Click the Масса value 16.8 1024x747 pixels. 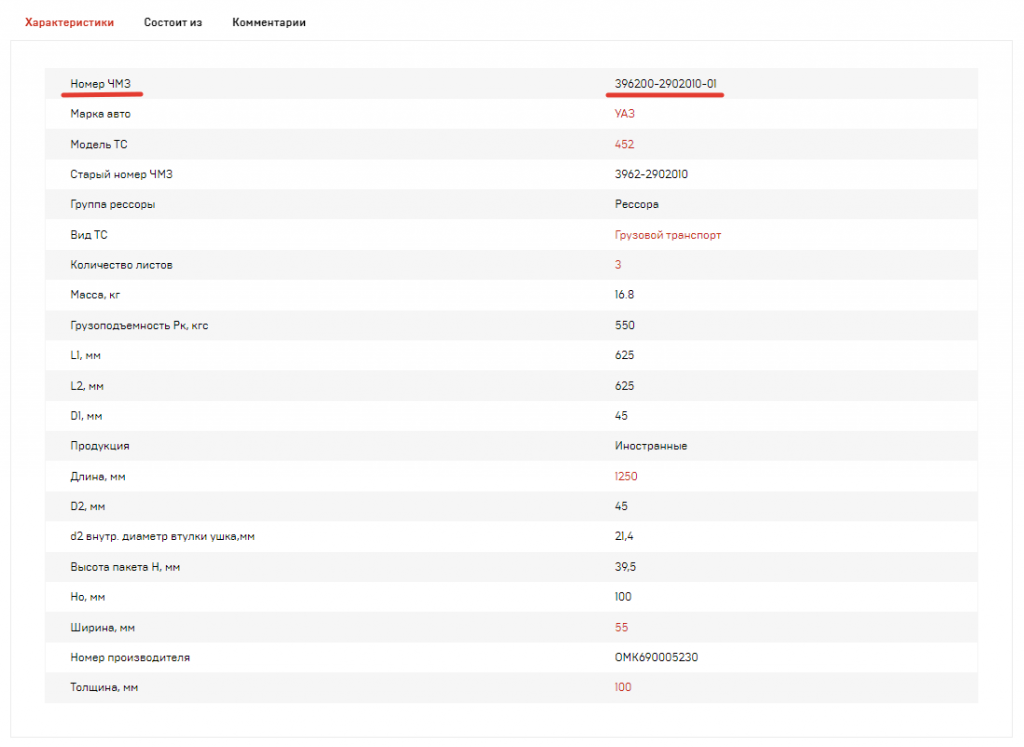[x=624, y=295]
